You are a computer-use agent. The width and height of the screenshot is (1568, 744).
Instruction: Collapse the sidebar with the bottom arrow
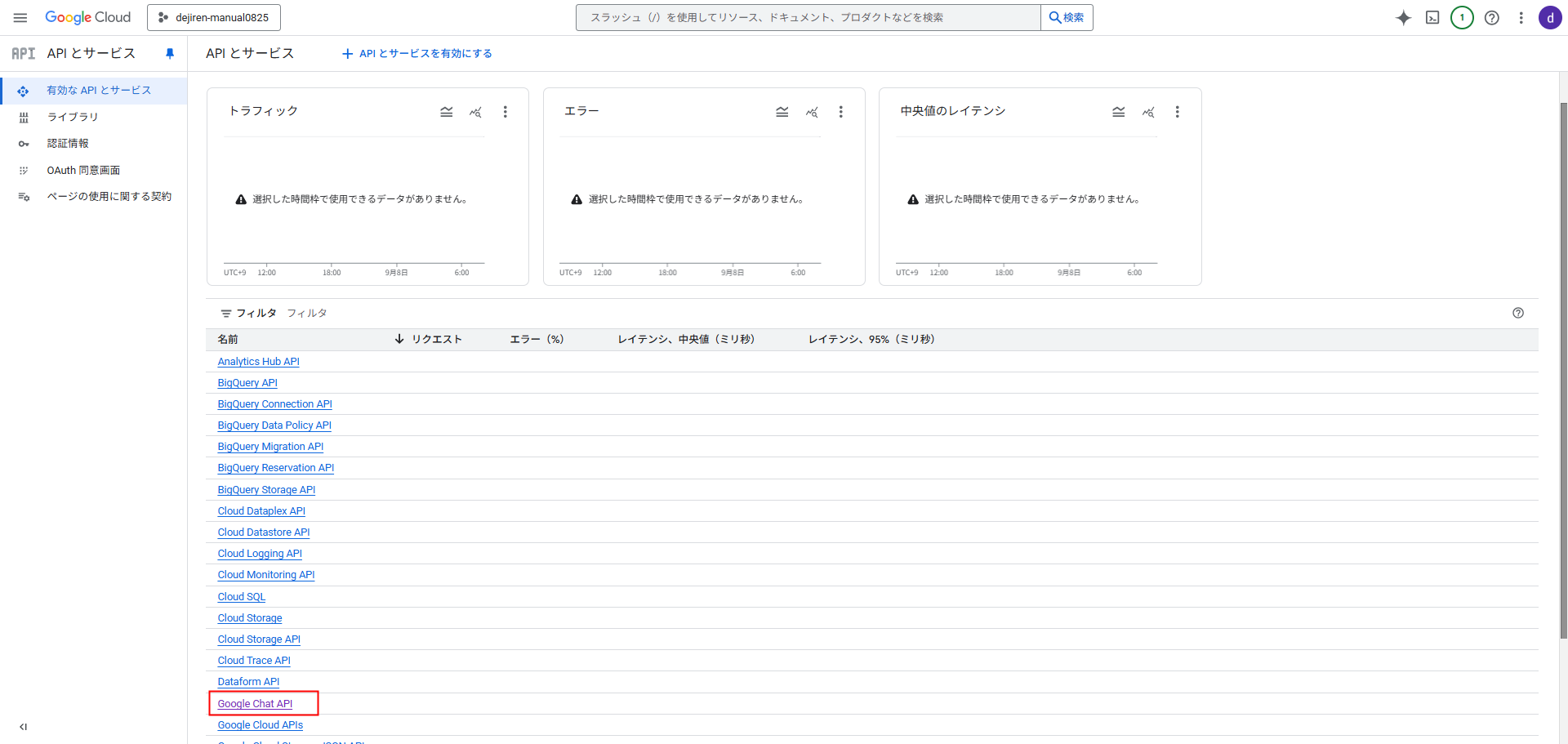point(23,727)
